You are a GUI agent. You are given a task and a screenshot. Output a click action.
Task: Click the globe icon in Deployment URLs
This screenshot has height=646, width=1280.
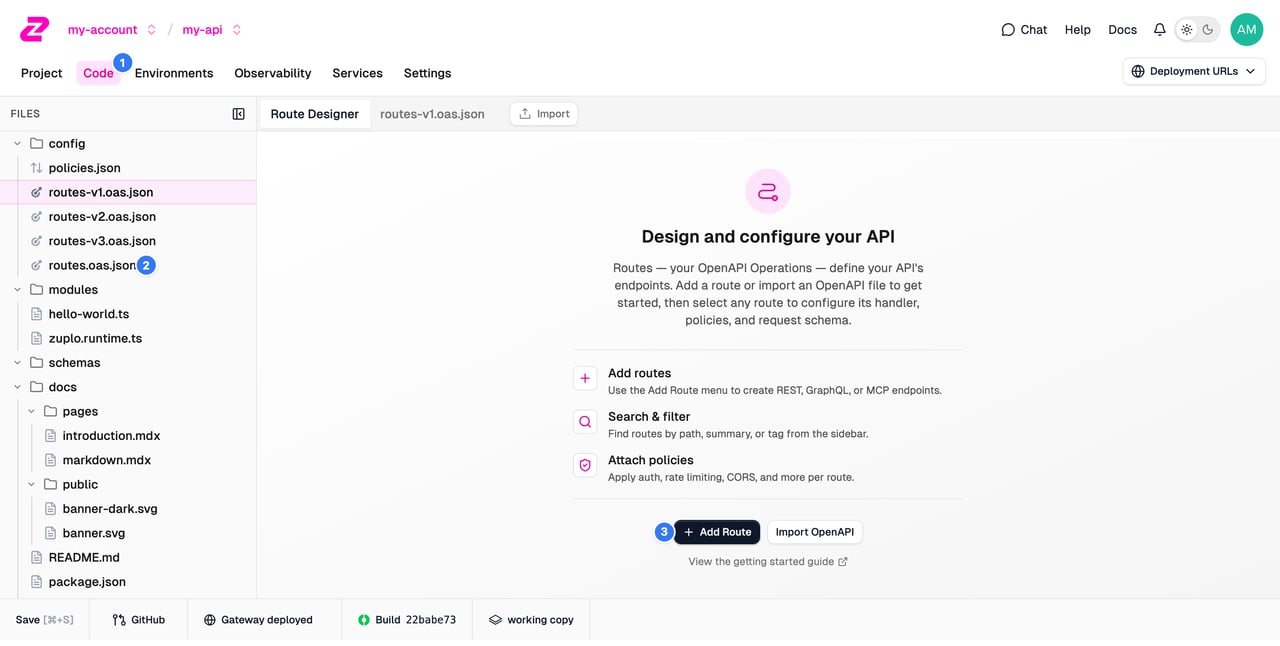pyautogui.click(x=1138, y=71)
